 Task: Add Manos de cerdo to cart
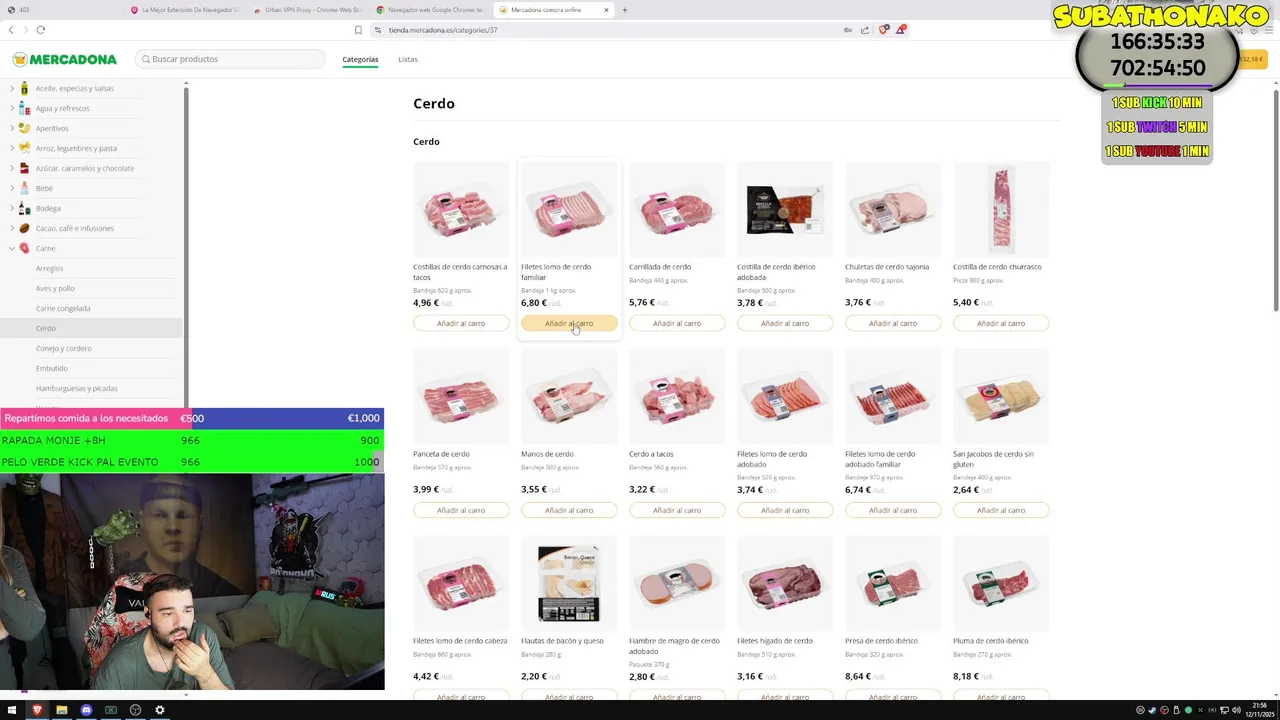[569, 510]
